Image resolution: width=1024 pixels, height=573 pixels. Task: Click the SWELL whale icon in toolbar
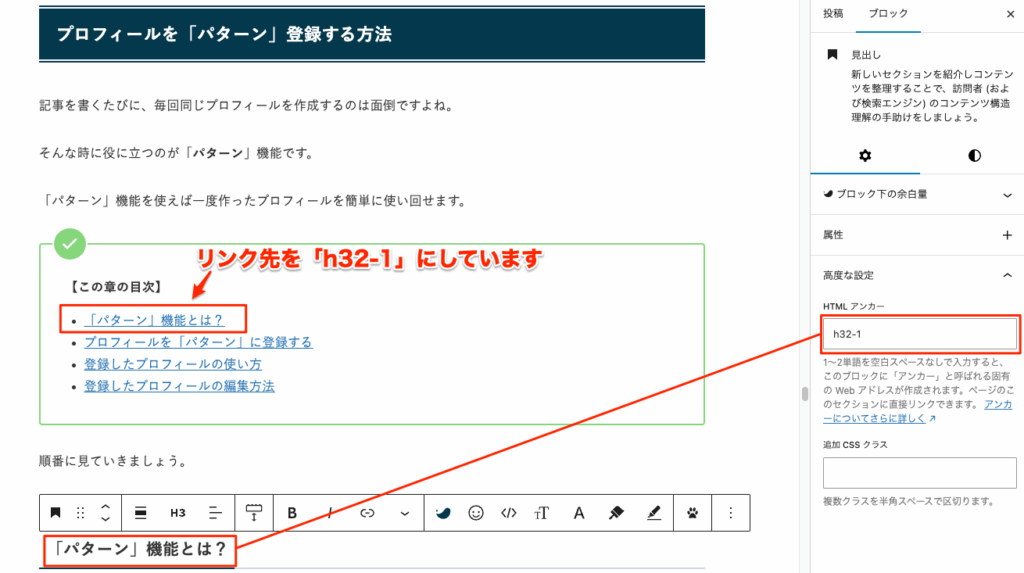click(443, 513)
